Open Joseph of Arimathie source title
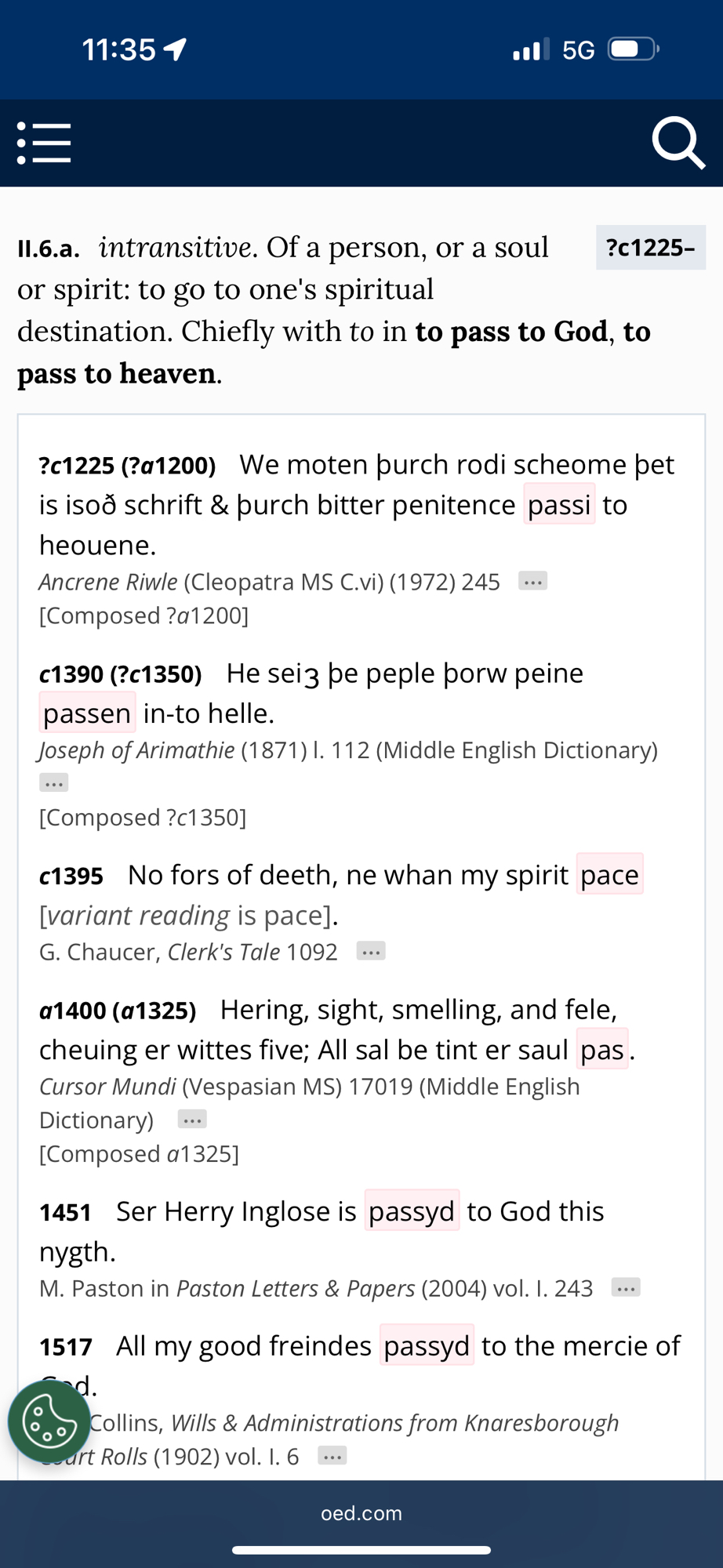Screen dimensions: 723x1568 click(137, 750)
